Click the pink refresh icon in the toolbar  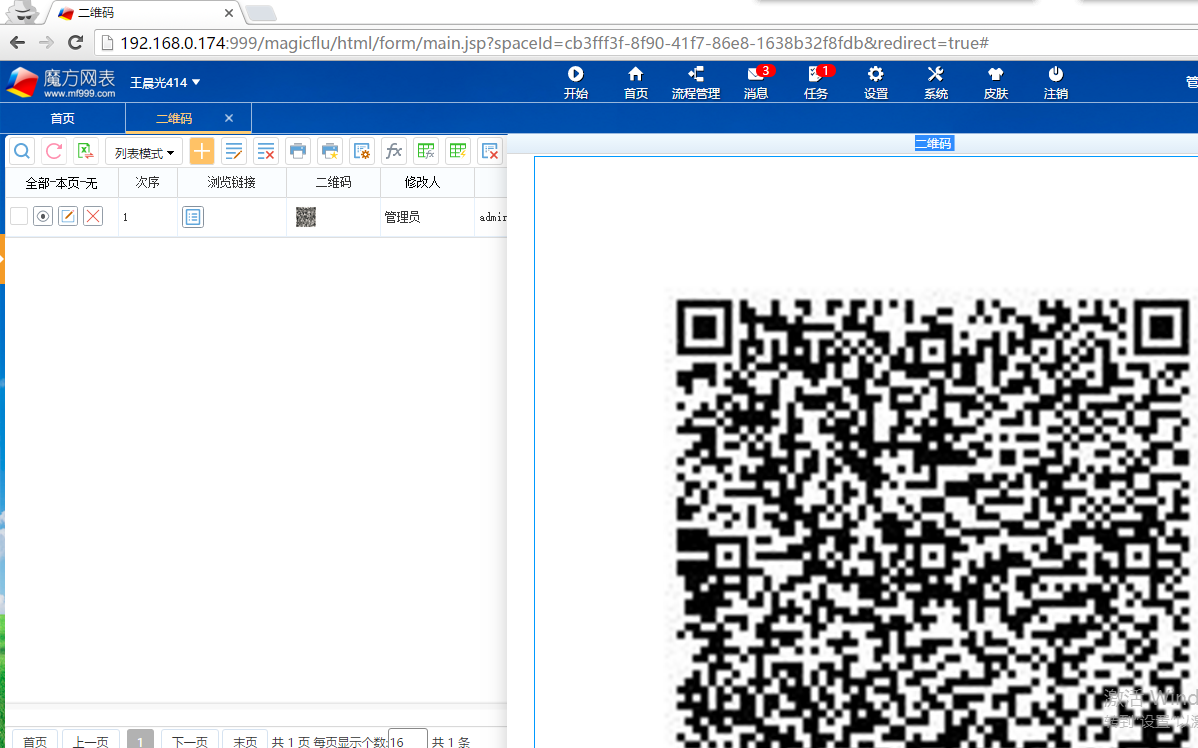53,151
